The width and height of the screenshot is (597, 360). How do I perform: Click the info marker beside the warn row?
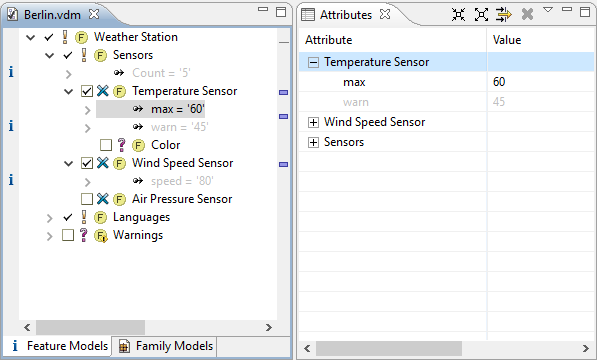tap(11, 126)
